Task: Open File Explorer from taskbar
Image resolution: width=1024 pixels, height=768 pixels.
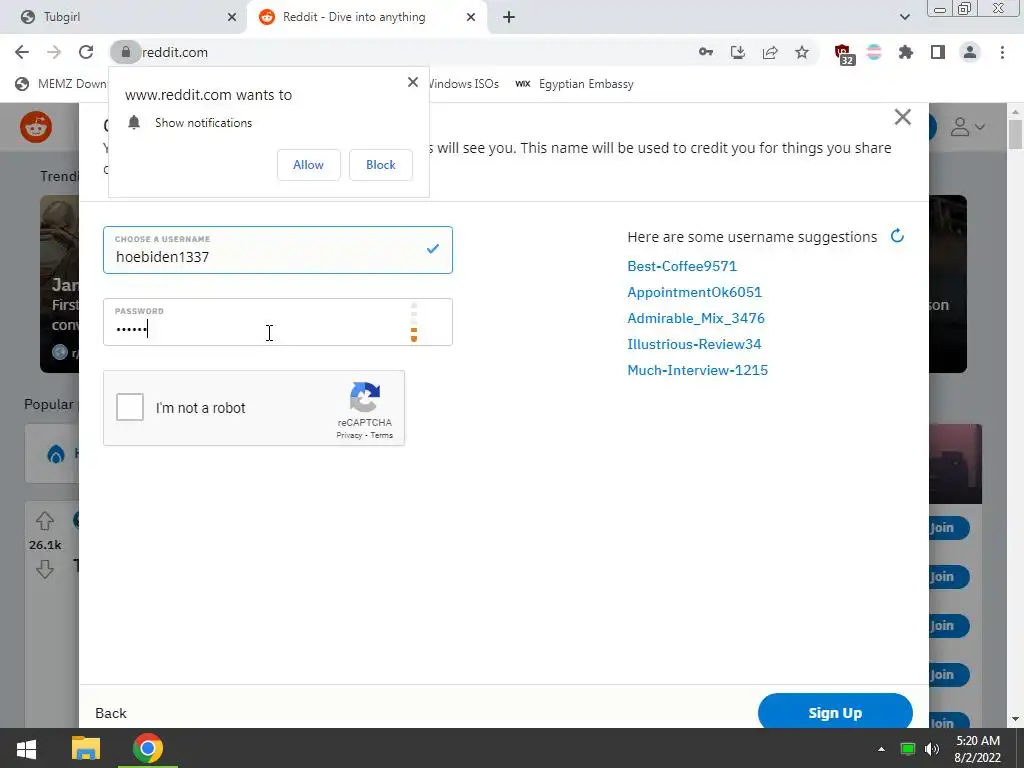Action: (86, 748)
